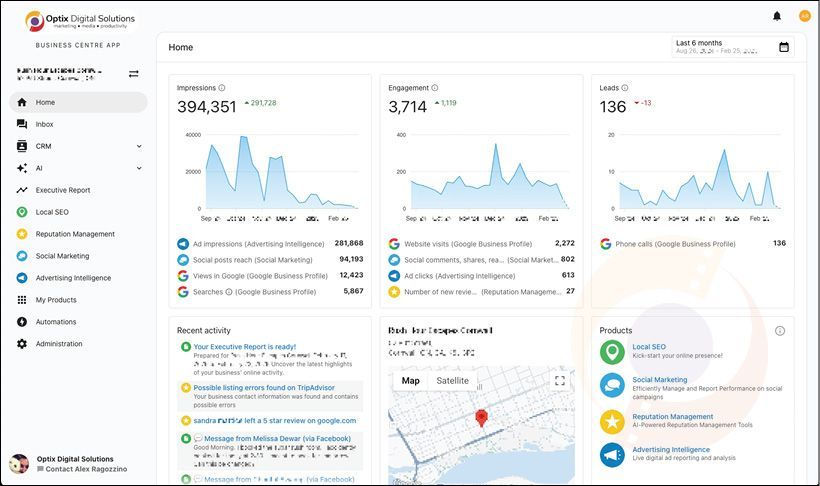This screenshot has height=486, width=820.
Task: Open 'Your Executive Report is ready!' link
Action: 245,347
